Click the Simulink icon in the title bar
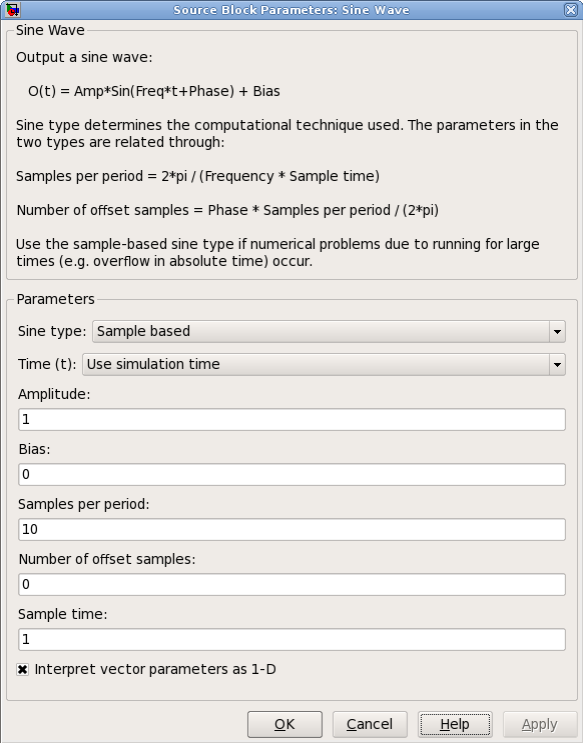Screen dimensions: 583x743 tap(12, 9)
